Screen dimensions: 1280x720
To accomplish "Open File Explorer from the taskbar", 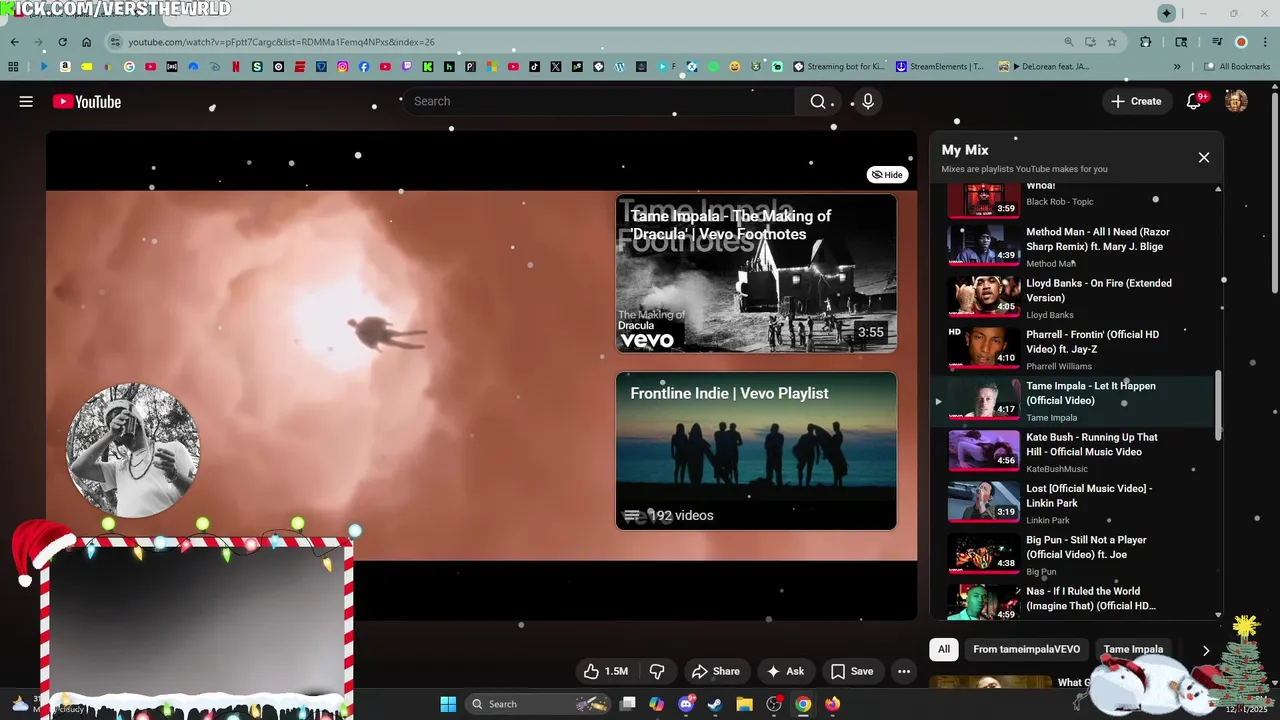I will click(x=744, y=704).
